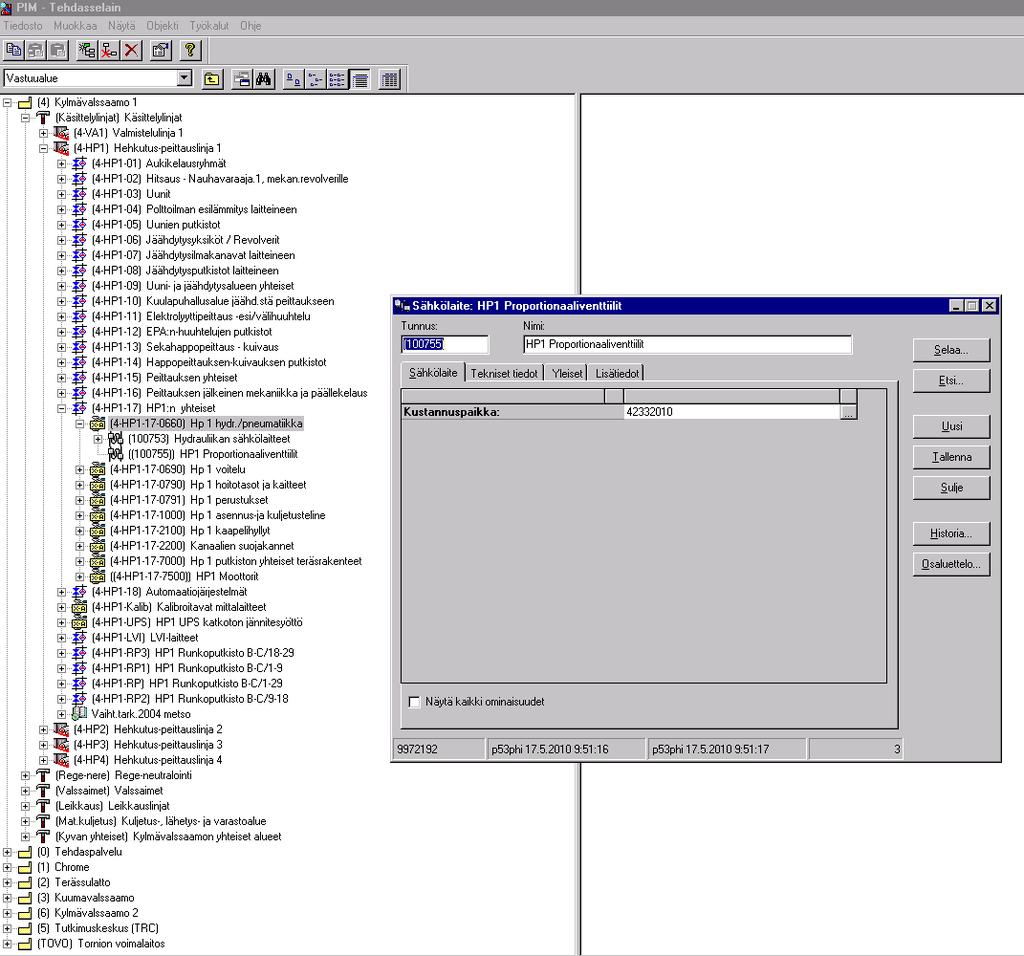The height and width of the screenshot is (956, 1024).
Task: Open the Ohje menu
Action: pos(251,25)
